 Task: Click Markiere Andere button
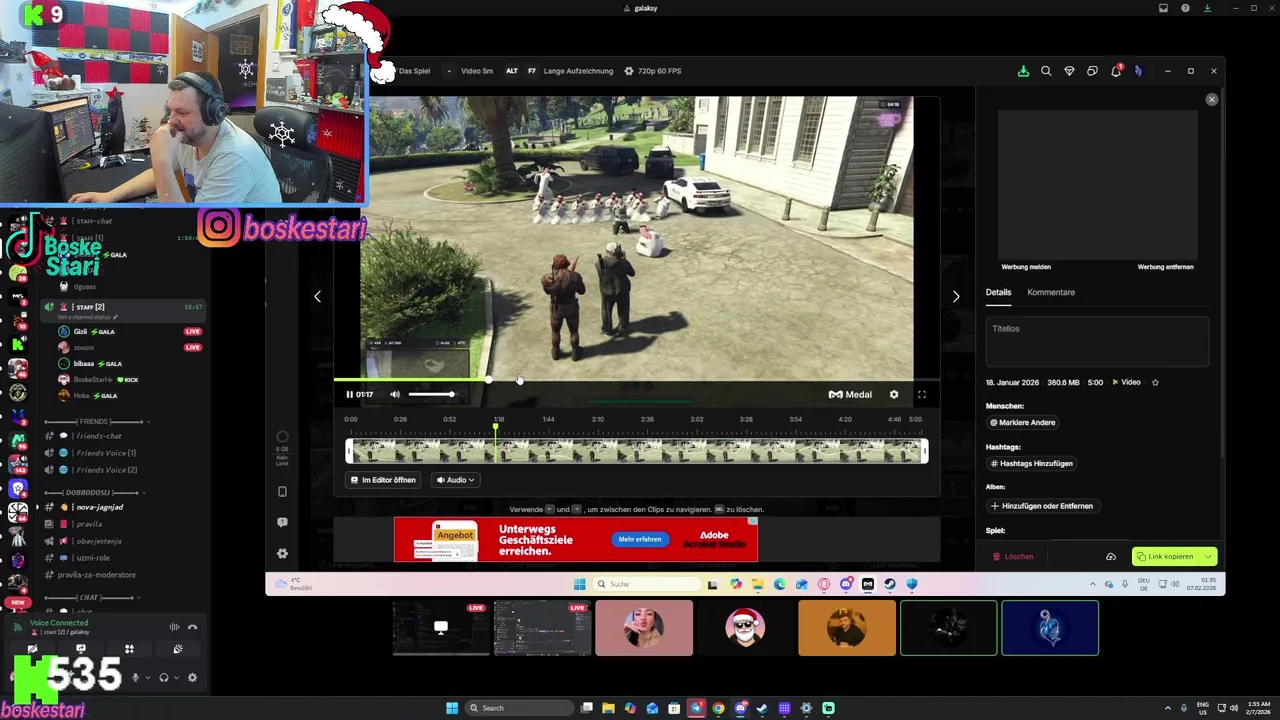(x=1023, y=422)
